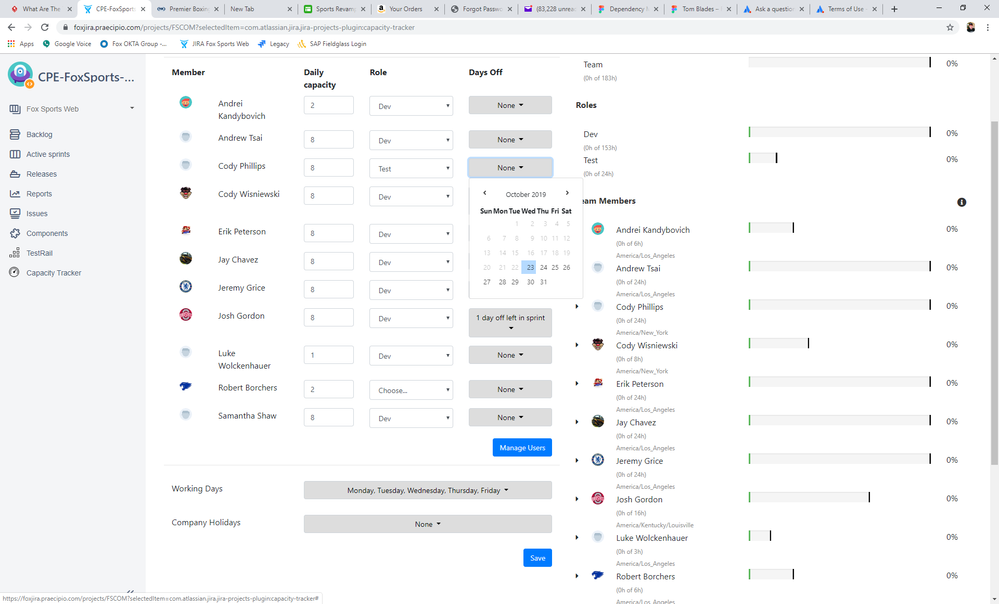Expand the Fox Sports Web board switcher
The image size is (999, 604).
click(132, 108)
